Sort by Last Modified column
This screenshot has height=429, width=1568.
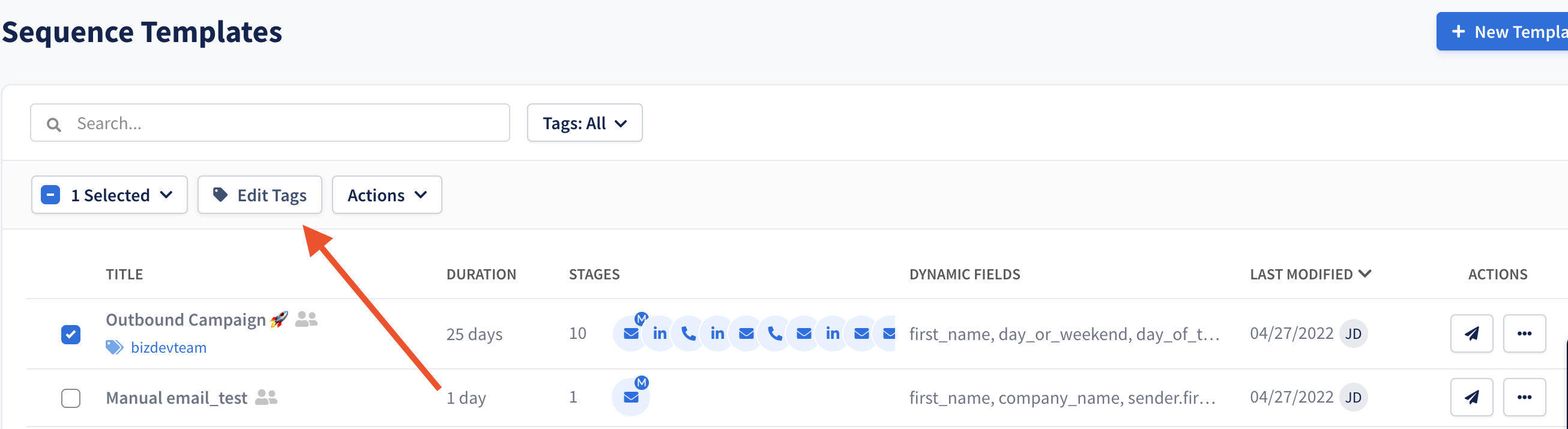[1309, 274]
